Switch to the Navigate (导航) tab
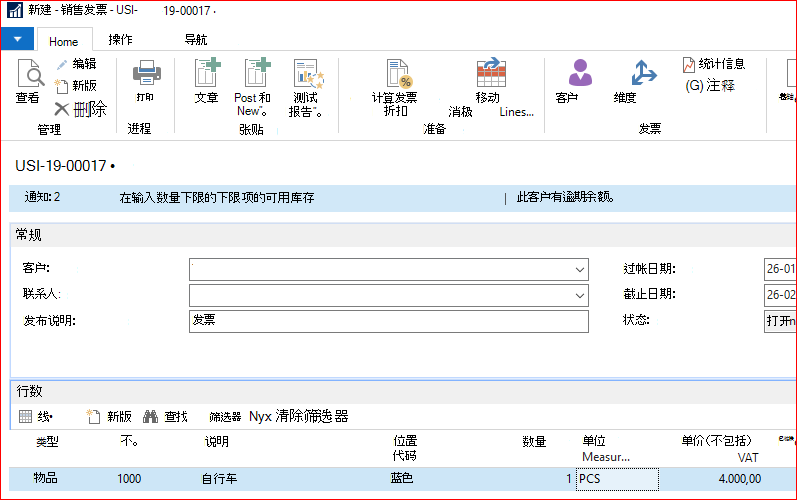 (x=196, y=40)
